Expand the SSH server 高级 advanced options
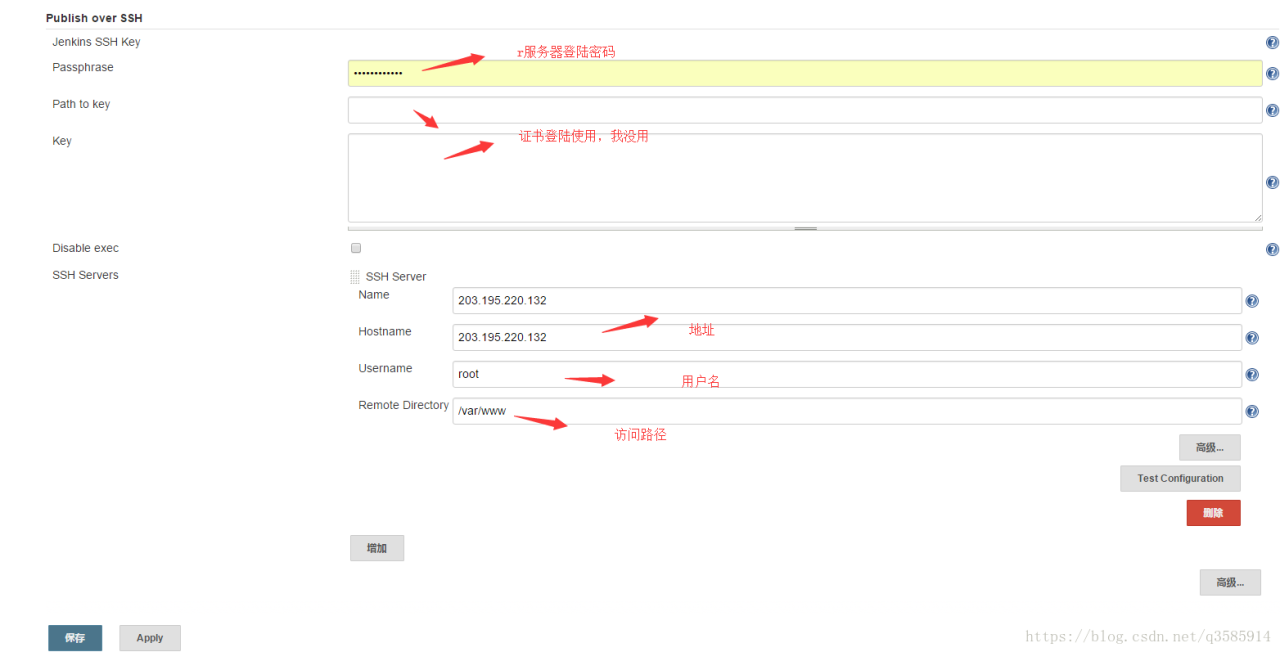 [1209, 447]
